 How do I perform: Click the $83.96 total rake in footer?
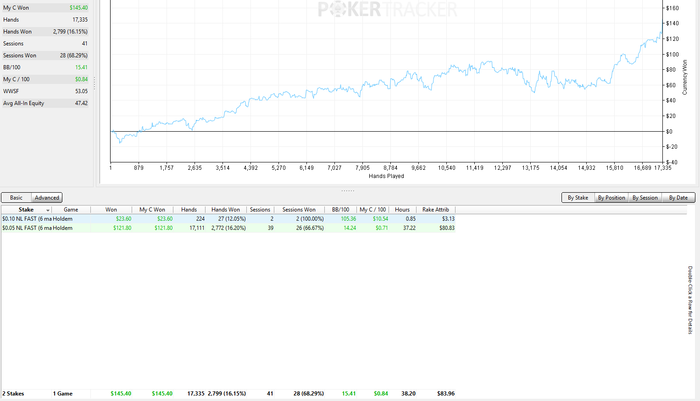tap(446, 393)
